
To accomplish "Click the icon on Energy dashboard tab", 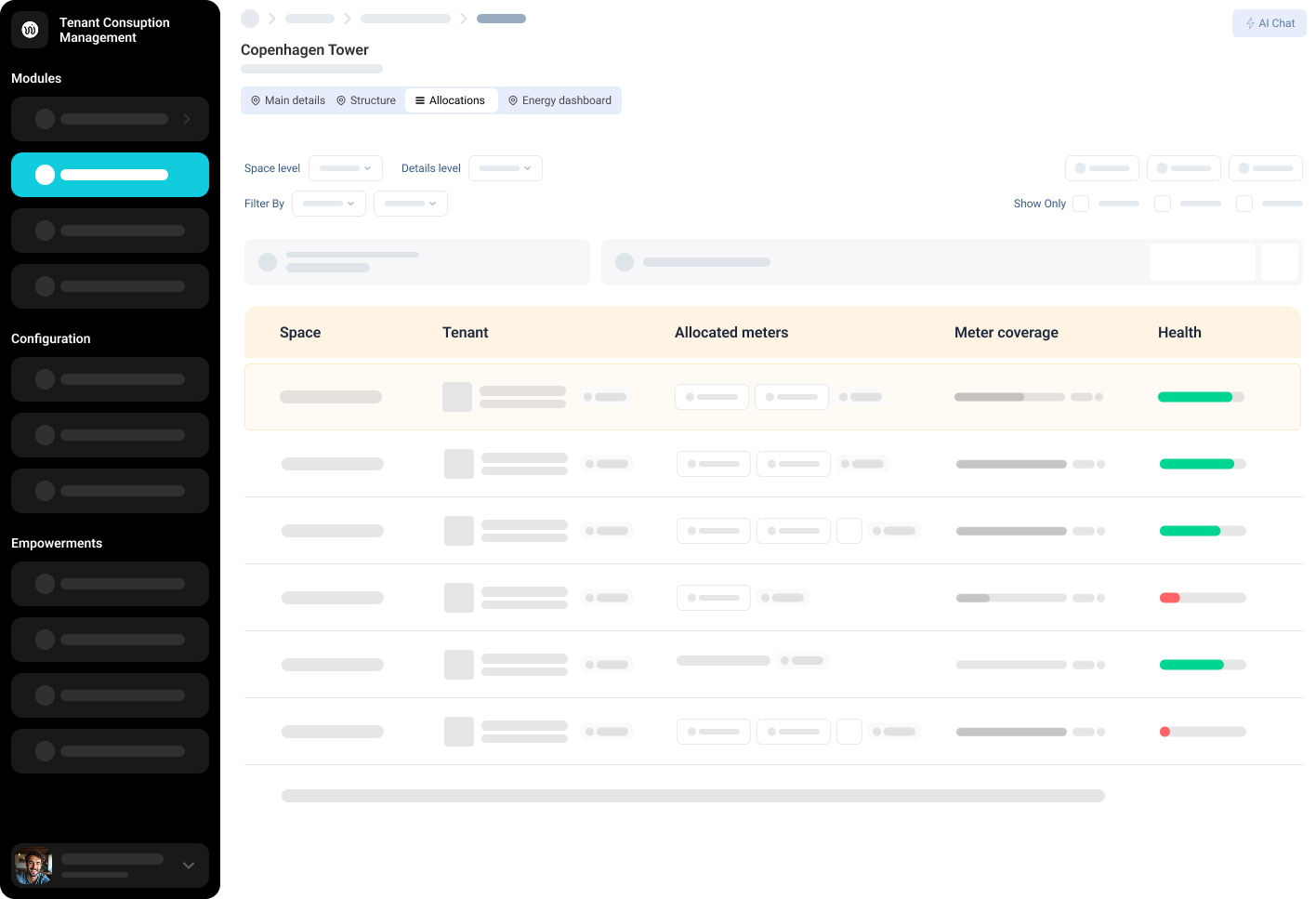I will pyautogui.click(x=513, y=100).
